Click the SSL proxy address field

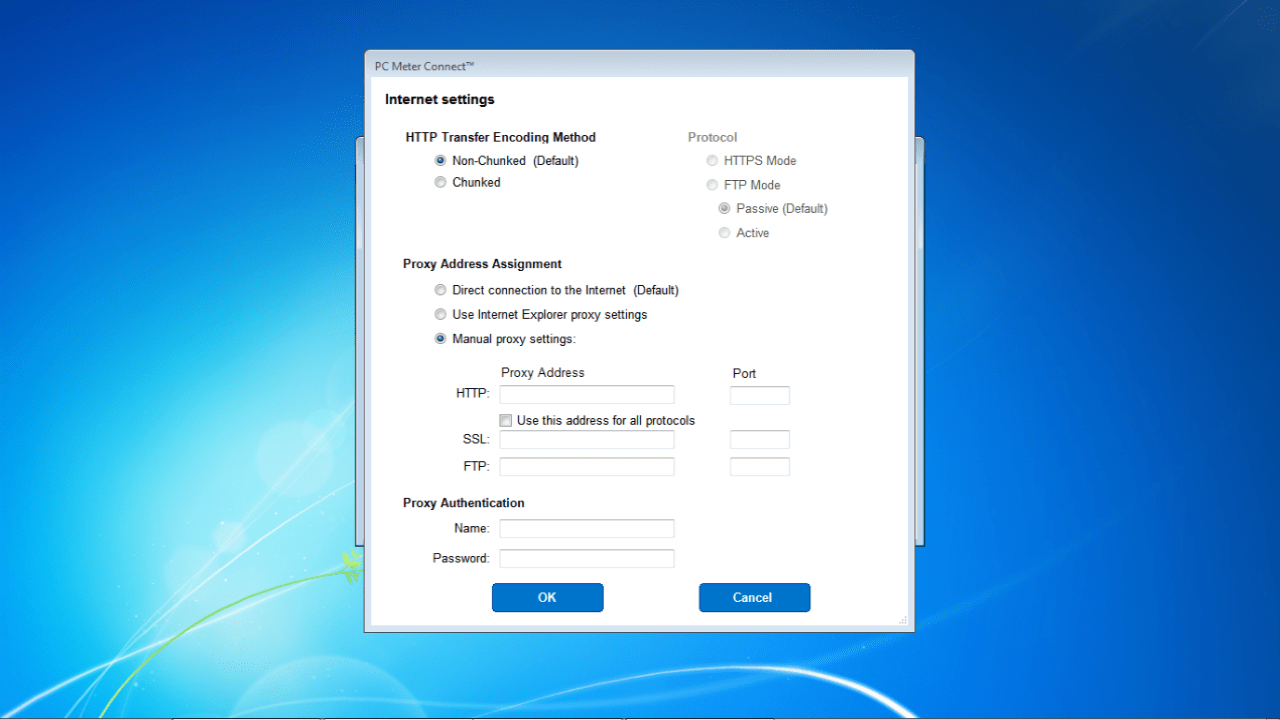pos(587,440)
